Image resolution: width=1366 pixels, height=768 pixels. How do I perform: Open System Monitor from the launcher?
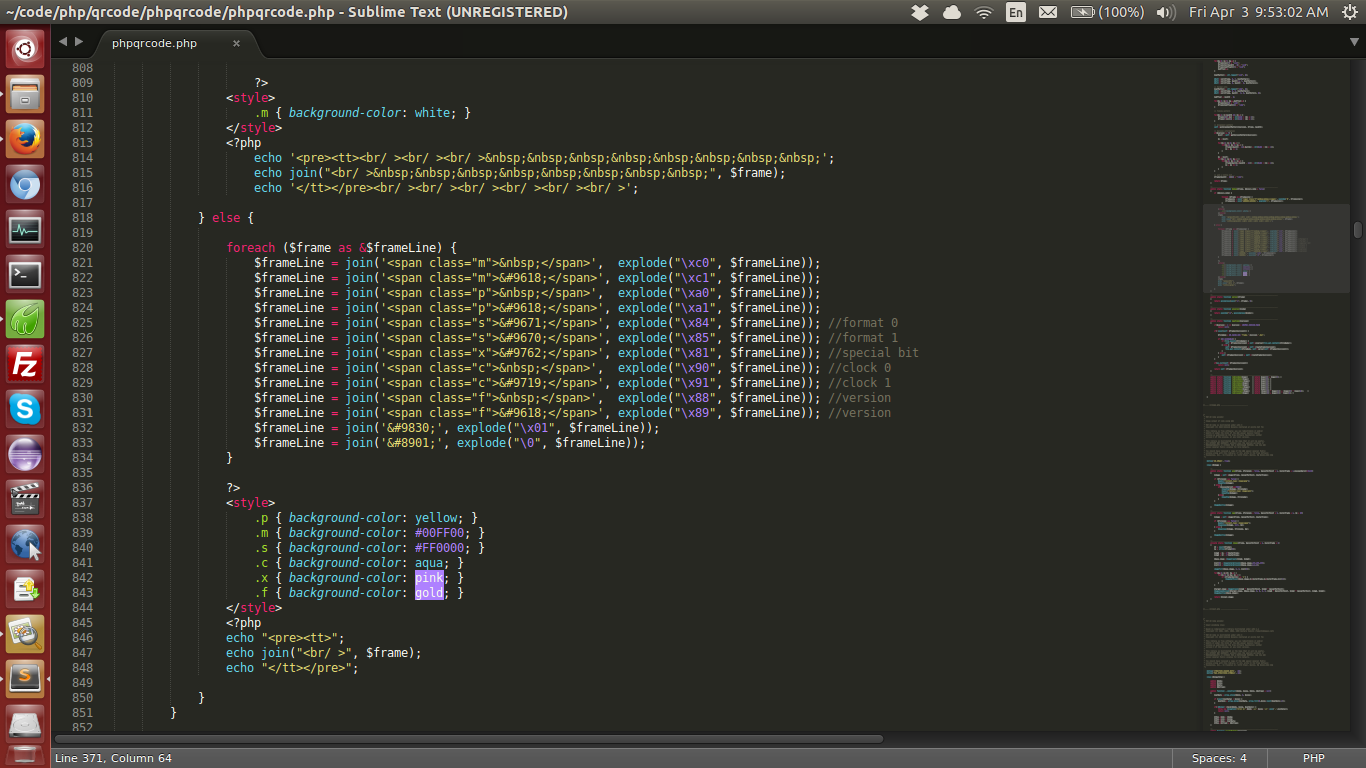pos(24,228)
